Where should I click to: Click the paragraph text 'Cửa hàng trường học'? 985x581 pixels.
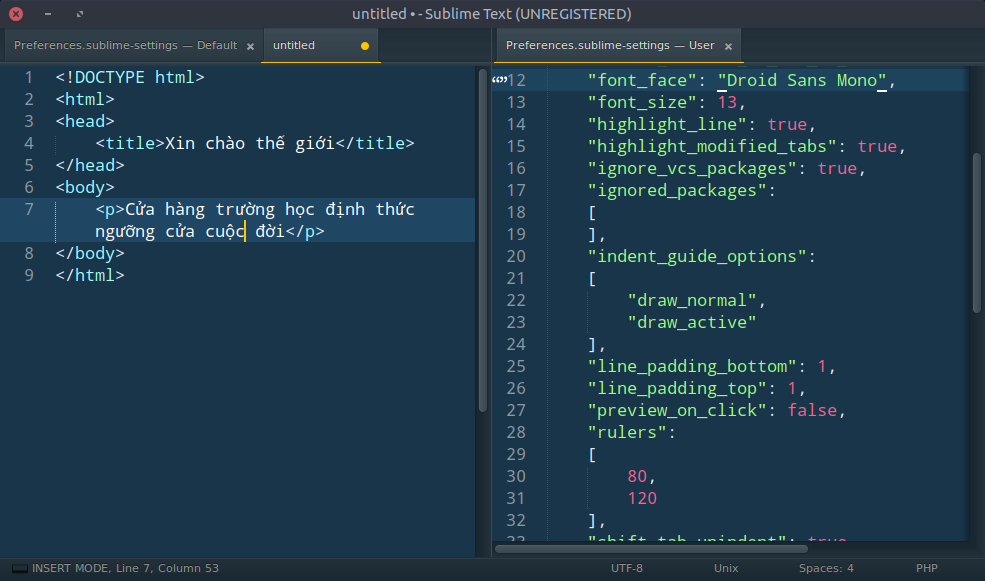220,209
